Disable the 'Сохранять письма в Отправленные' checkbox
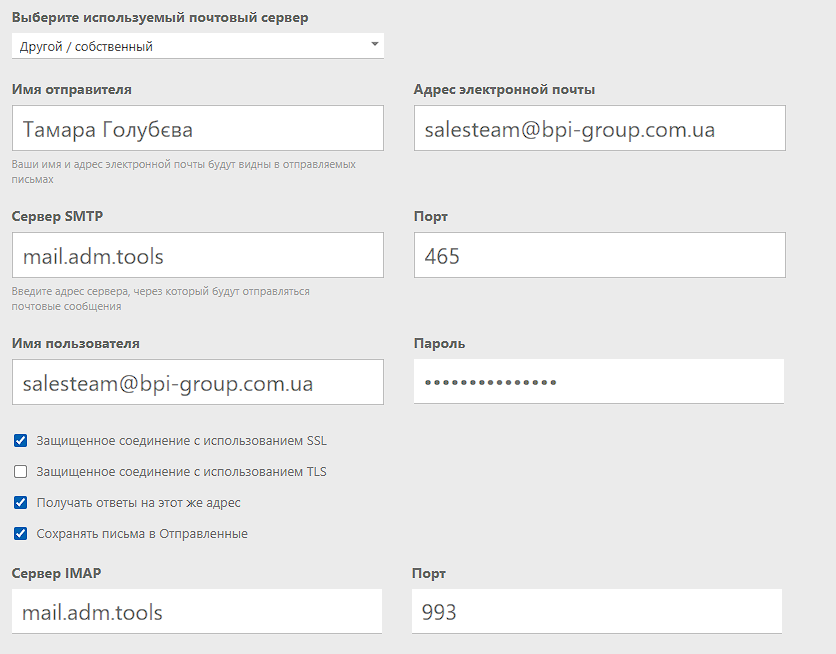Image resolution: width=836 pixels, height=654 pixels. (20, 534)
